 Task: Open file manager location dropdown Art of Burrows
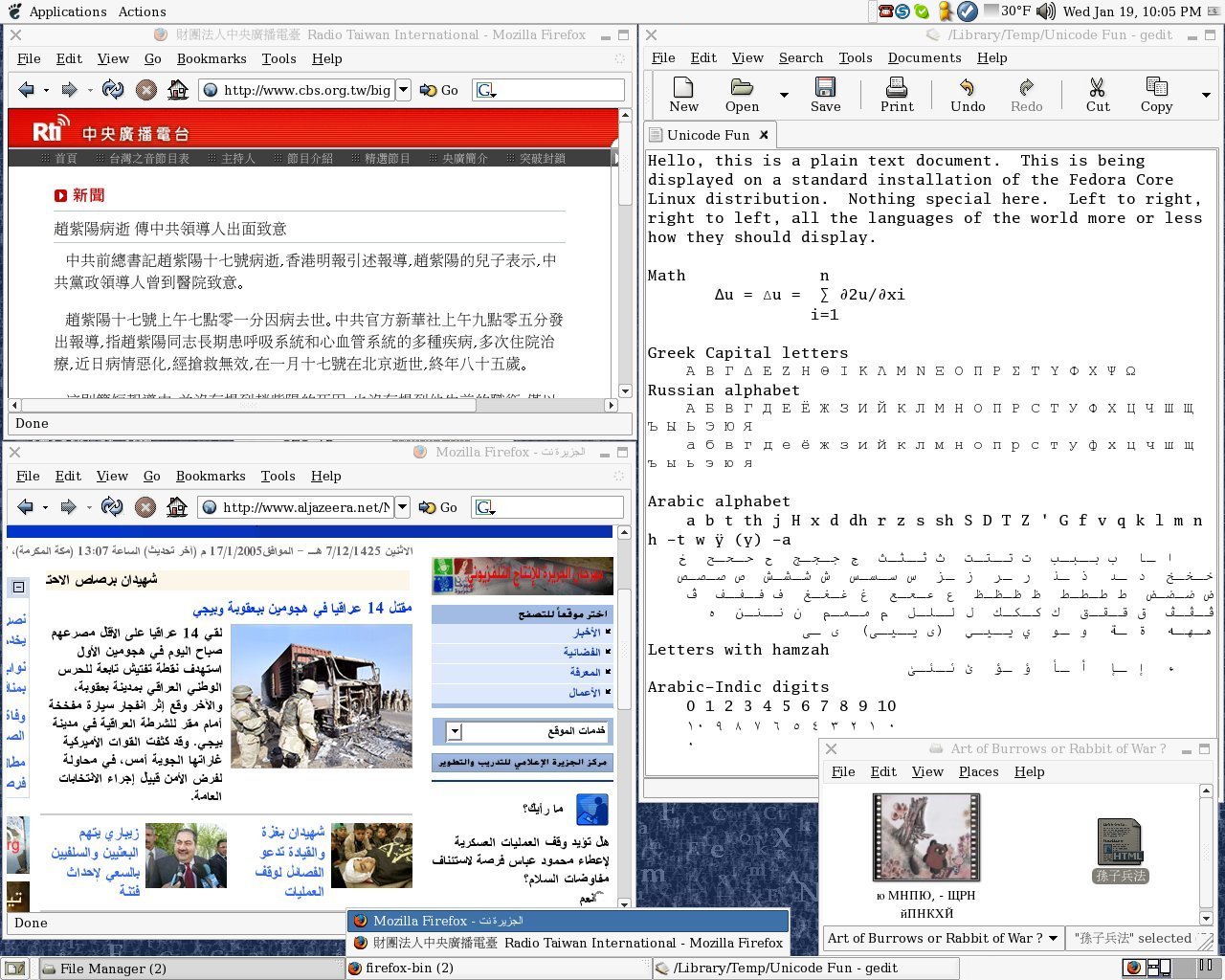point(944,938)
